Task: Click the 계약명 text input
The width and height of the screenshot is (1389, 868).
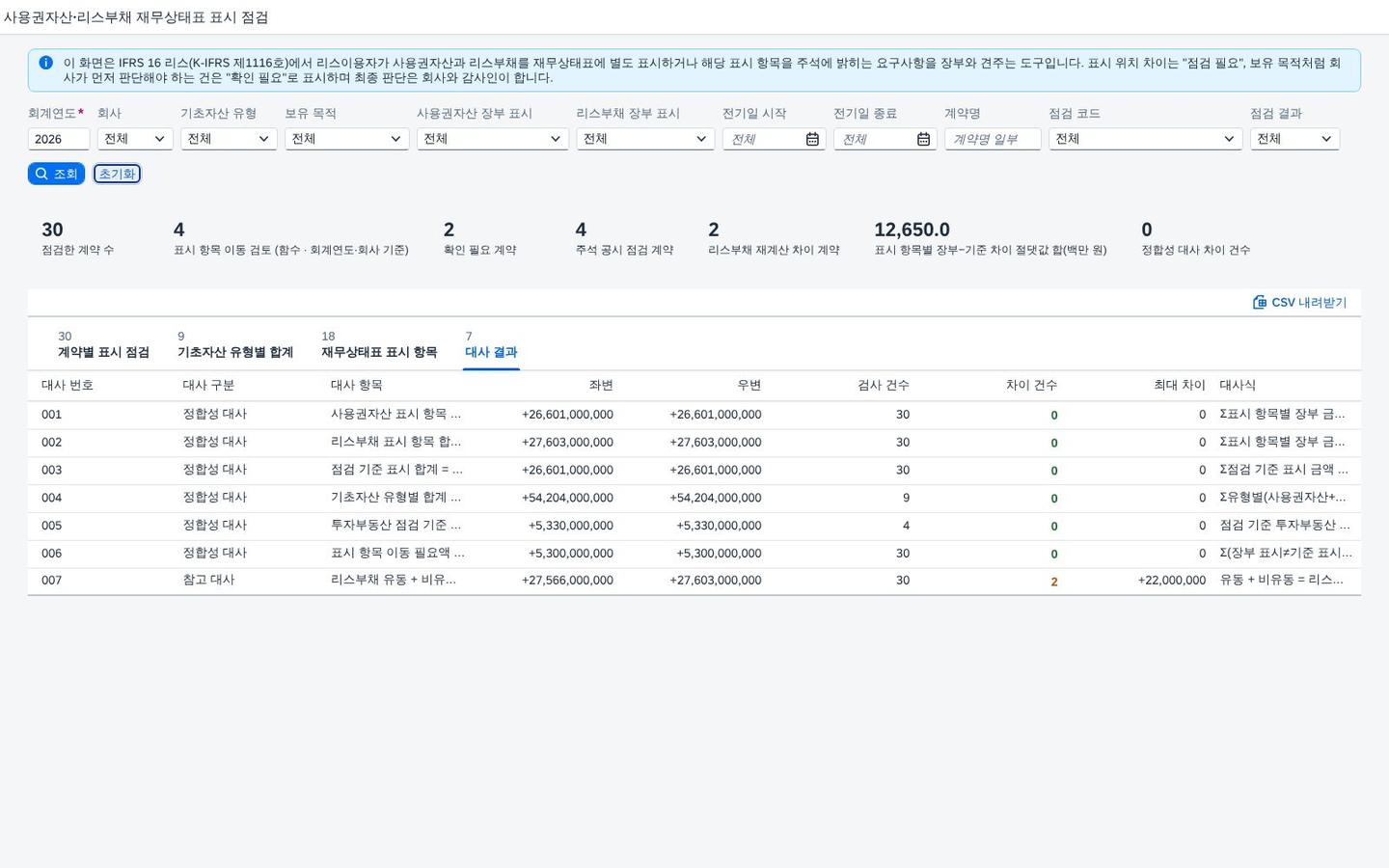Action: tap(993, 139)
